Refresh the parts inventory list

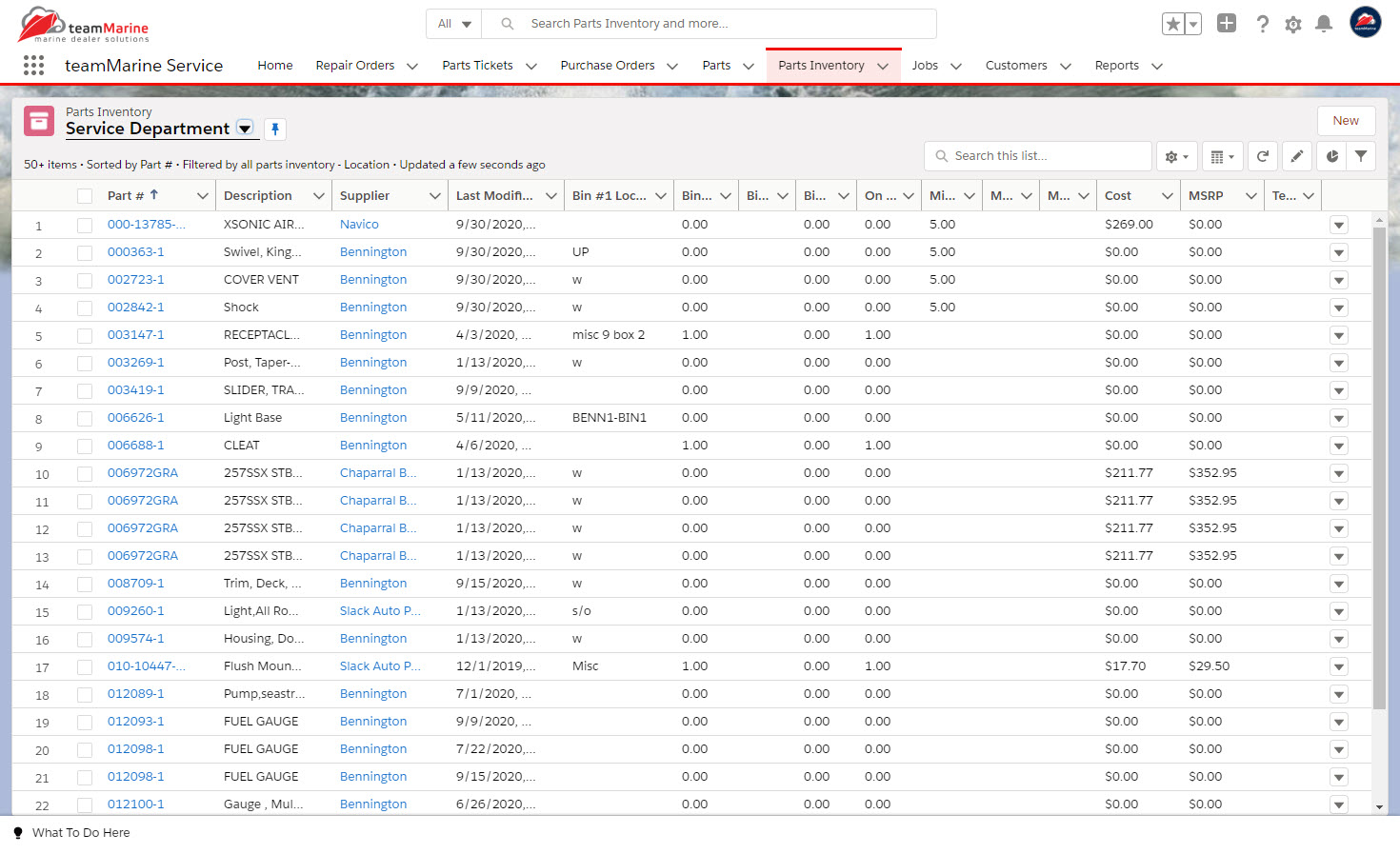tap(1262, 156)
